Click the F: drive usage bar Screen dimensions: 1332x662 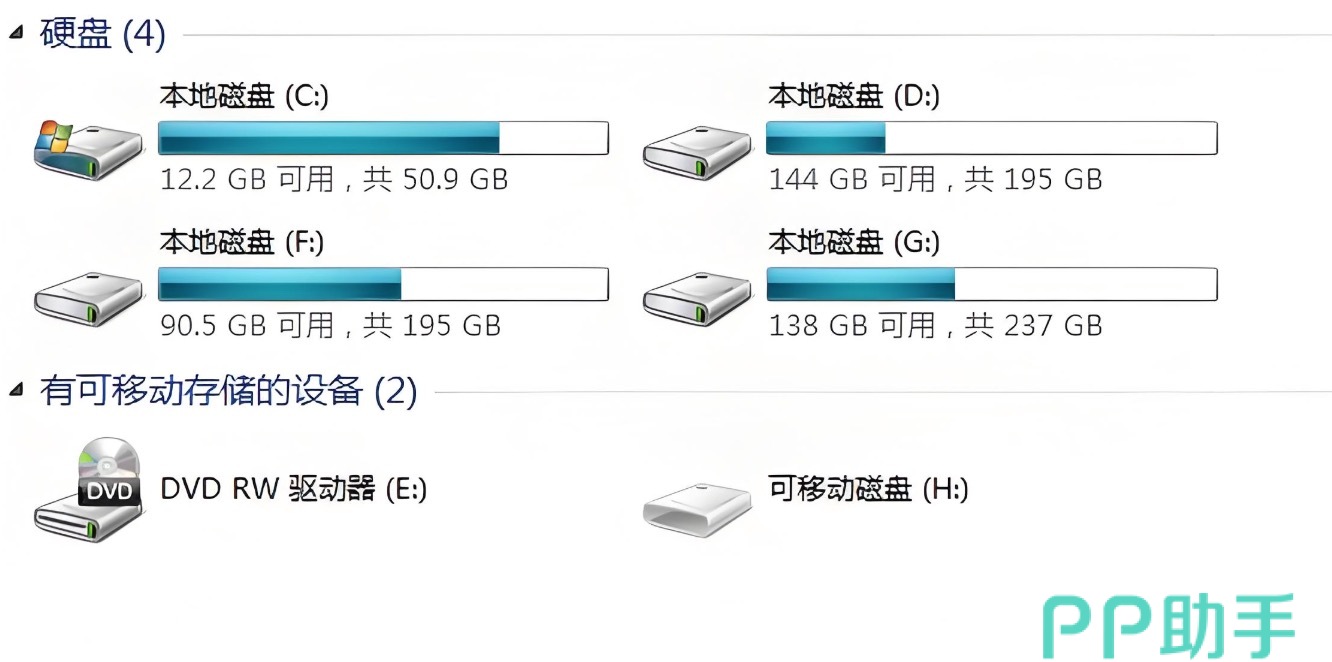[383, 284]
